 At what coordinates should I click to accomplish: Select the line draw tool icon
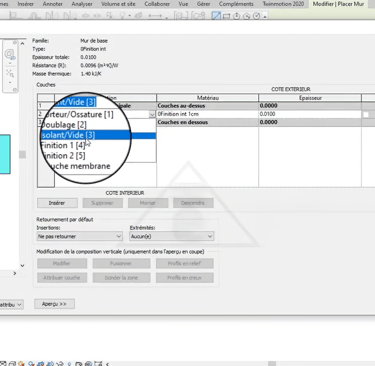point(216,16)
